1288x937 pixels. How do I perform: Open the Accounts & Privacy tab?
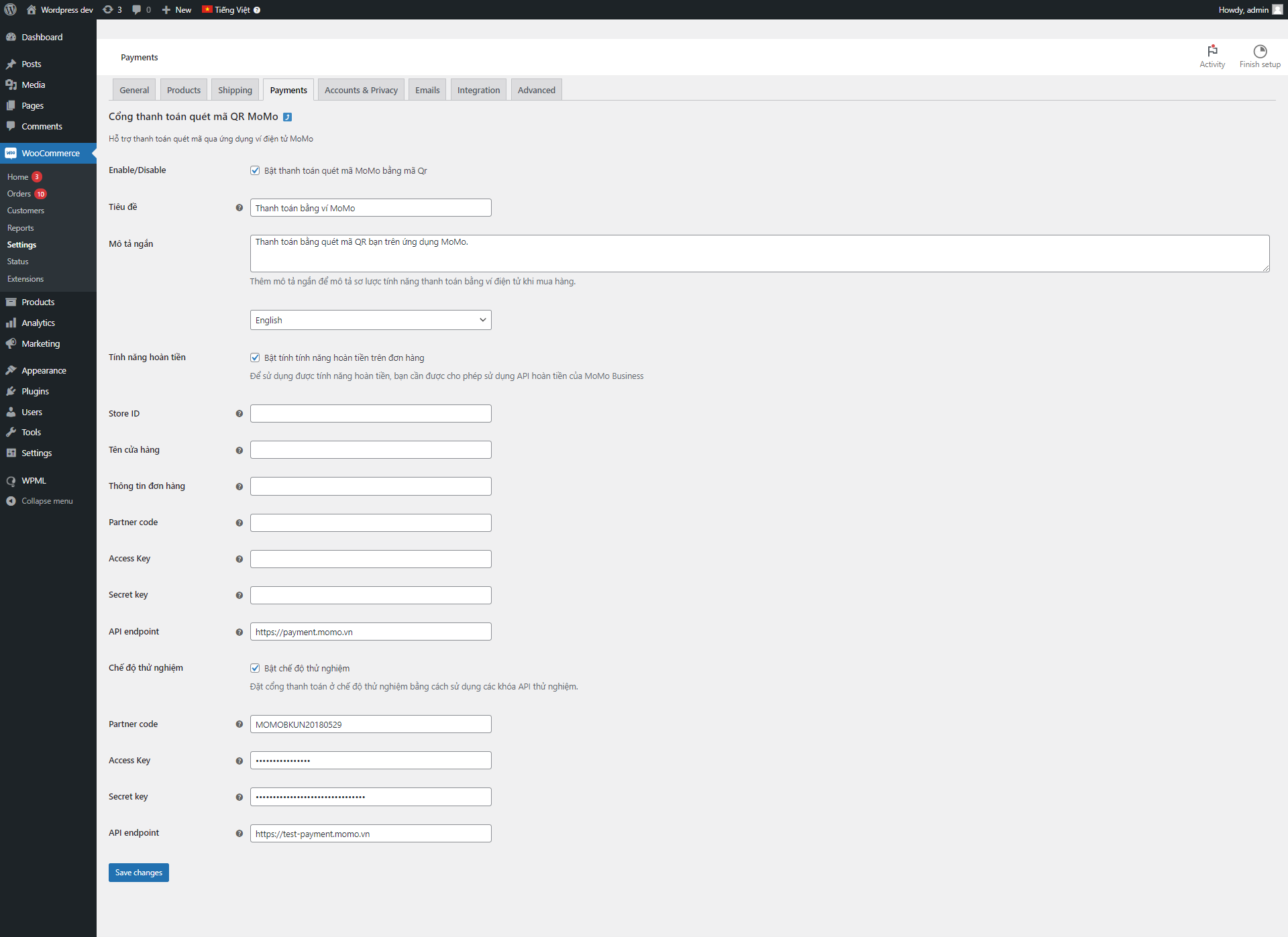click(361, 90)
